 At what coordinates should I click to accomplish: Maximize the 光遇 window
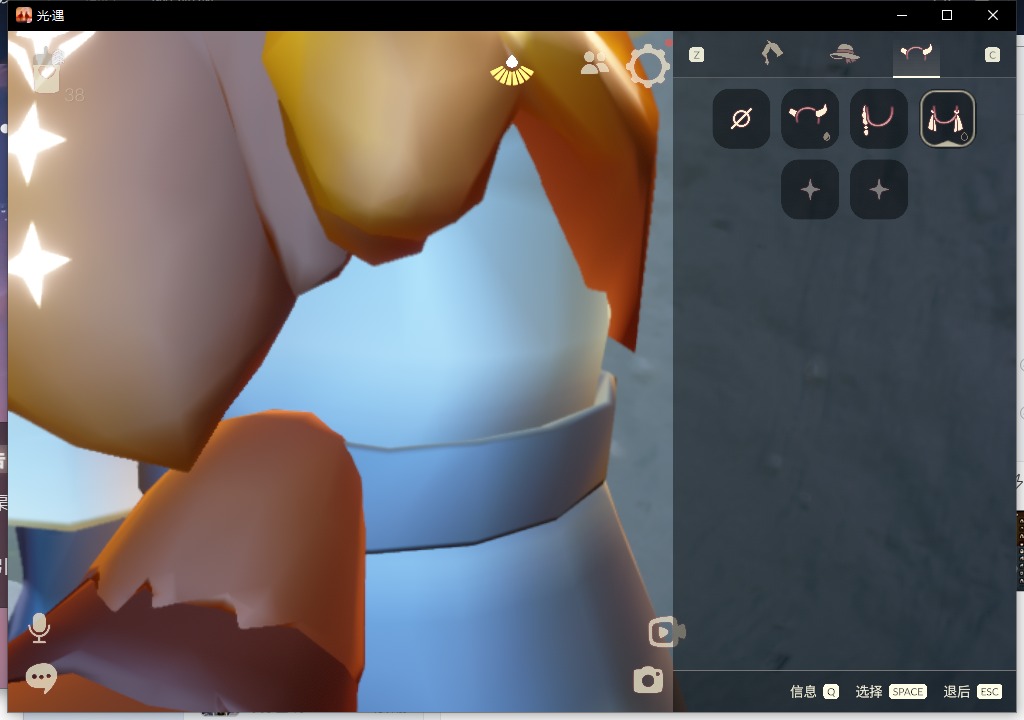(947, 15)
